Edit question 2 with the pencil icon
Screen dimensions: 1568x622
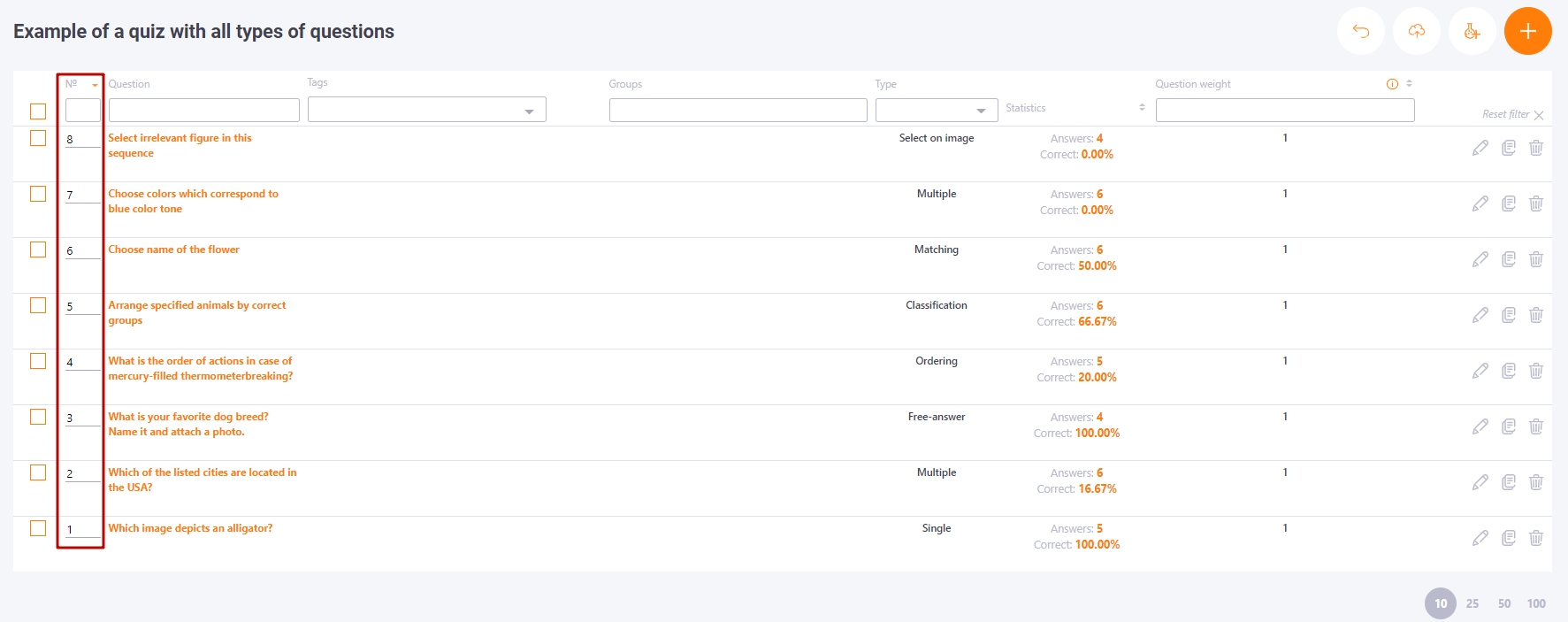click(x=1480, y=482)
